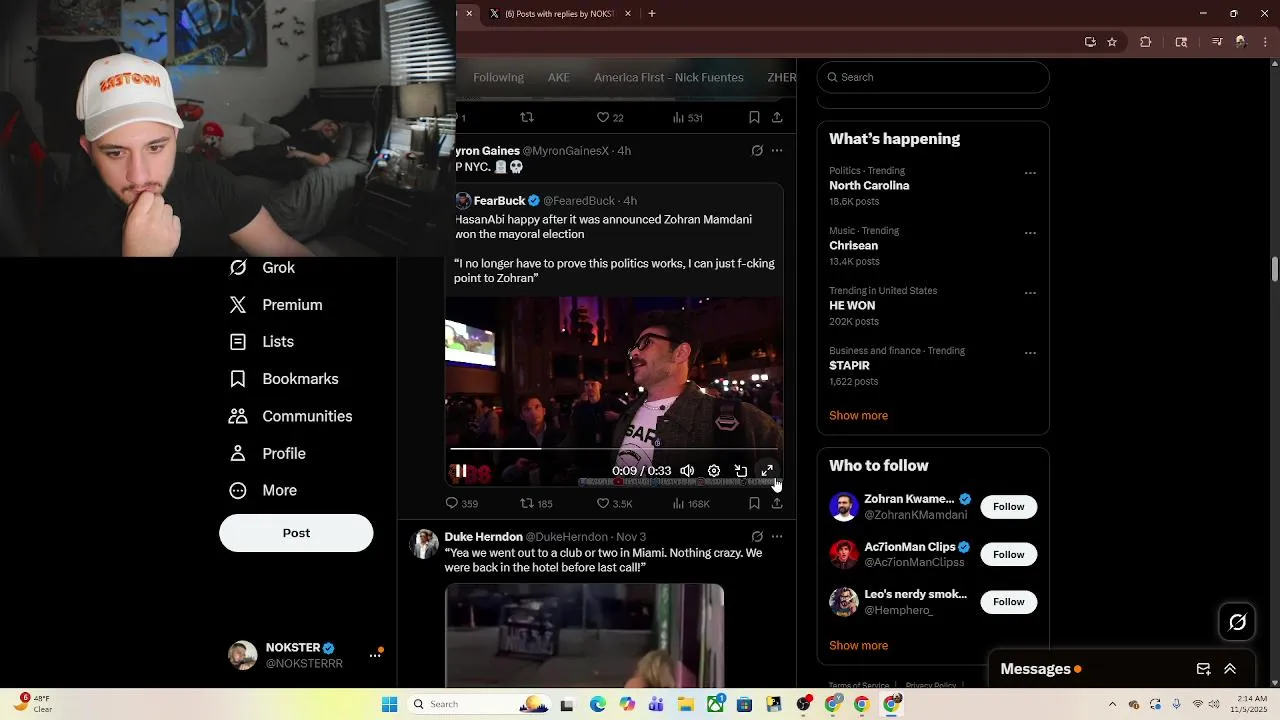Switch to the Following timeline tab
This screenshot has height=720, width=1280.
498,78
